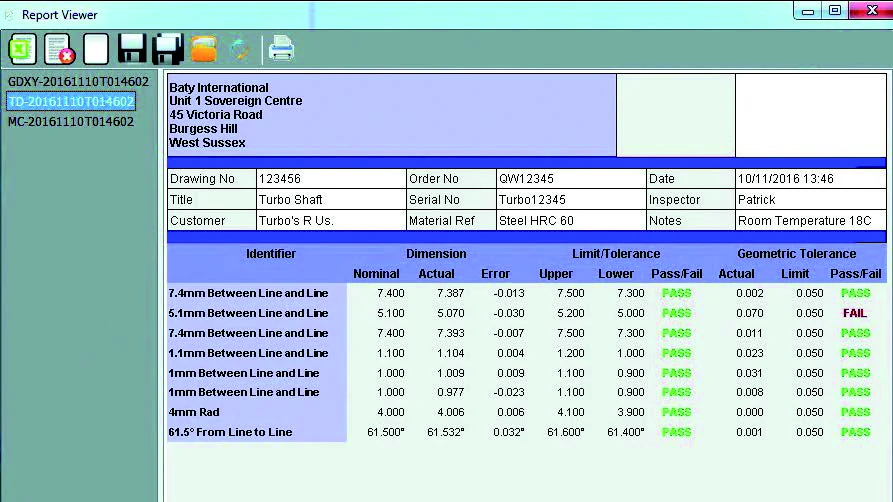Minimize the Report Viewer window
Image resolution: width=893 pixels, height=502 pixels.
(x=808, y=11)
